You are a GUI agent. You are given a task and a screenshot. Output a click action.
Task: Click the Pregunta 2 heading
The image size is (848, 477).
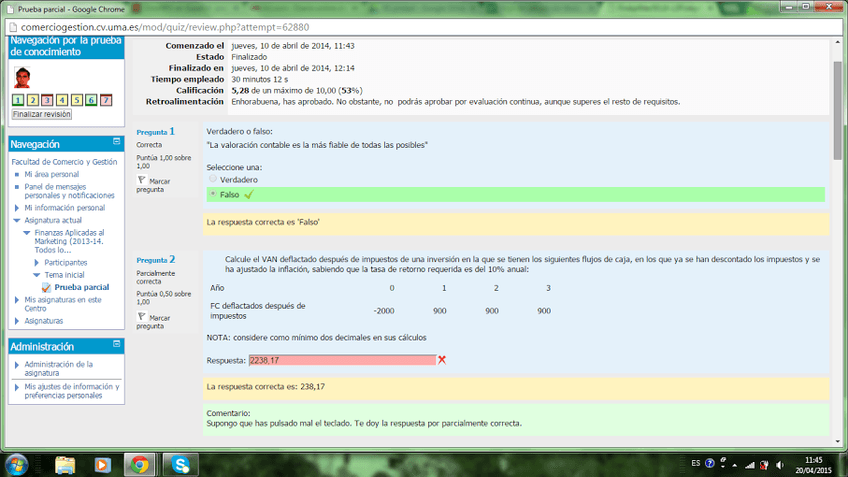pos(155,260)
